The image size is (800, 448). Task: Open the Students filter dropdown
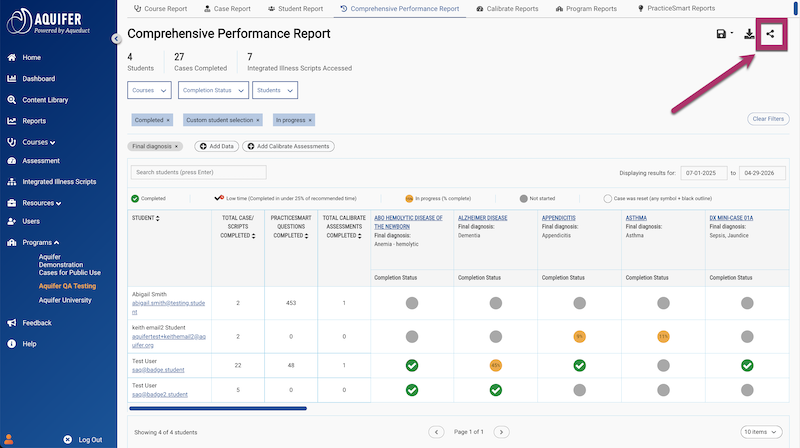(x=275, y=90)
